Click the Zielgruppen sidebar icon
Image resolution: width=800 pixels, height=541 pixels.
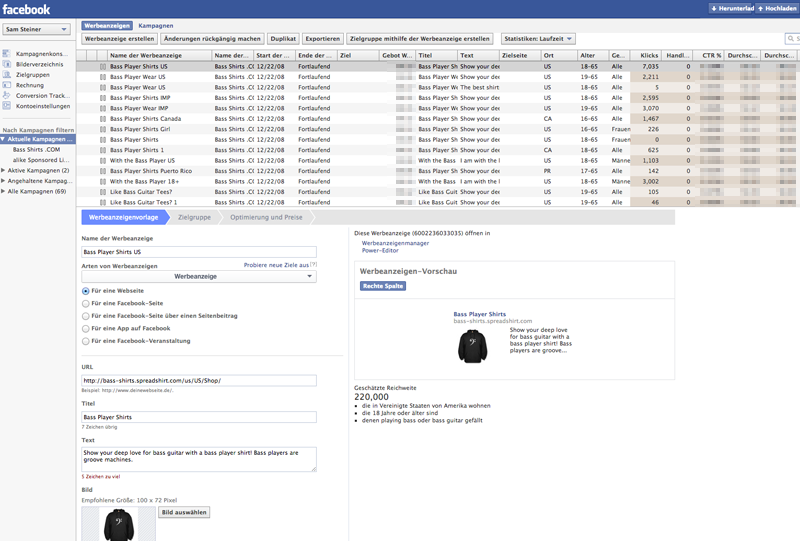pyautogui.click(x=6, y=75)
